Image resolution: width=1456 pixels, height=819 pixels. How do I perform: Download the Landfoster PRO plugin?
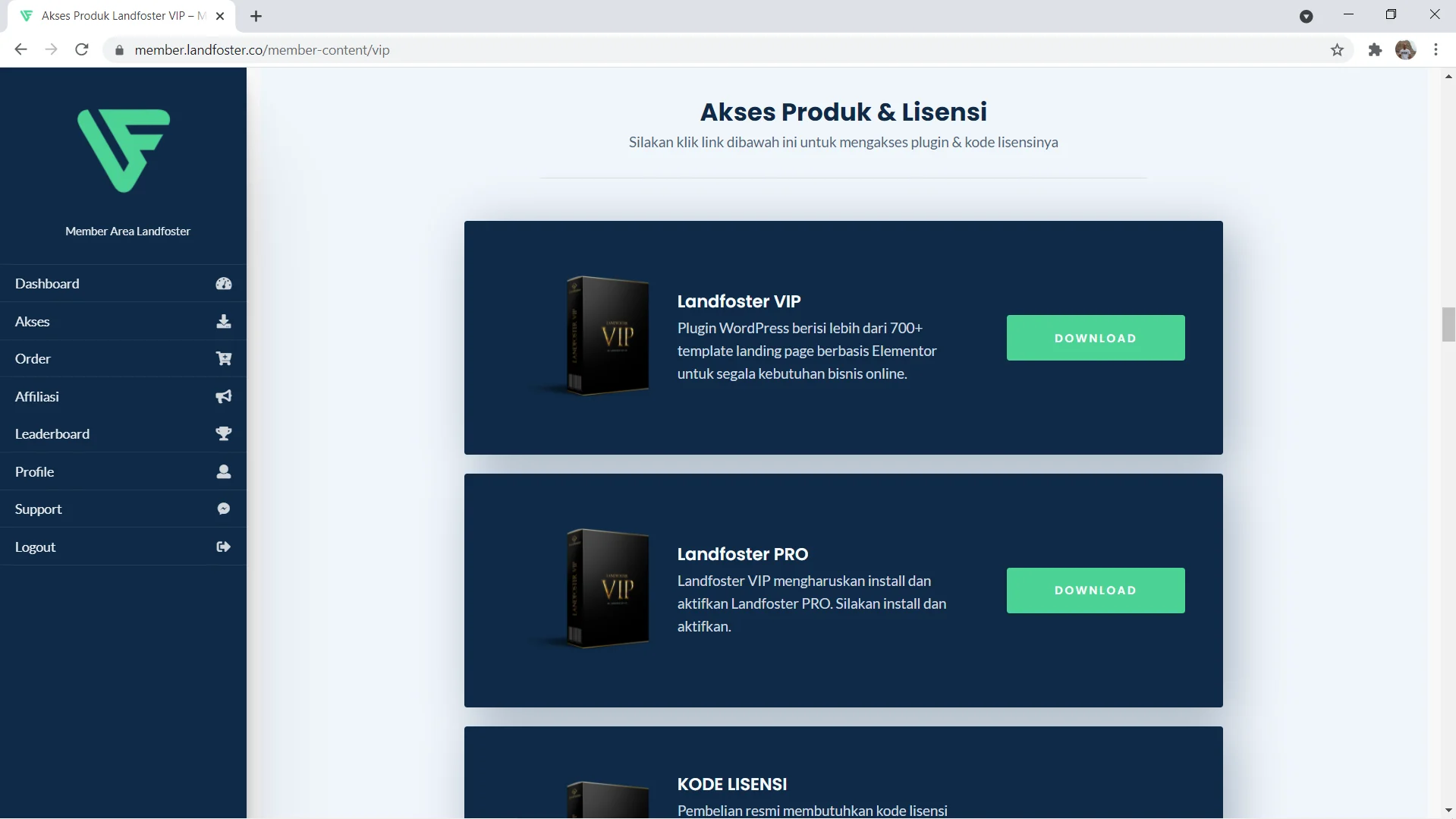[1096, 591]
